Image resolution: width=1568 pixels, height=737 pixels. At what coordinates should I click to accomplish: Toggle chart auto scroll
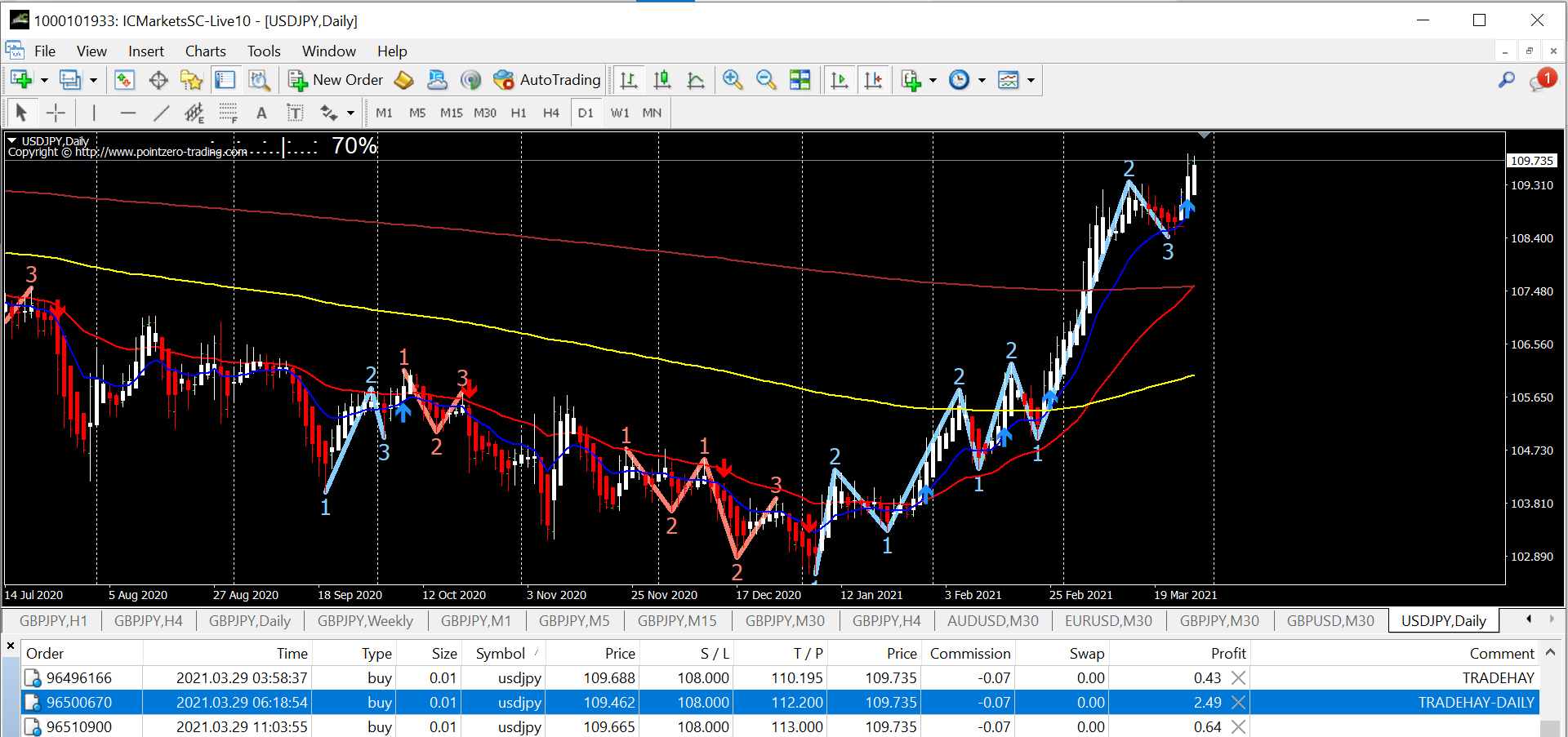tap(839, 80)
